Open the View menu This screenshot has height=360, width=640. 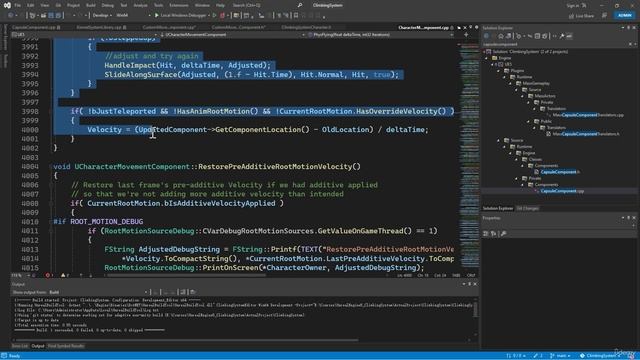click(44, 5)
